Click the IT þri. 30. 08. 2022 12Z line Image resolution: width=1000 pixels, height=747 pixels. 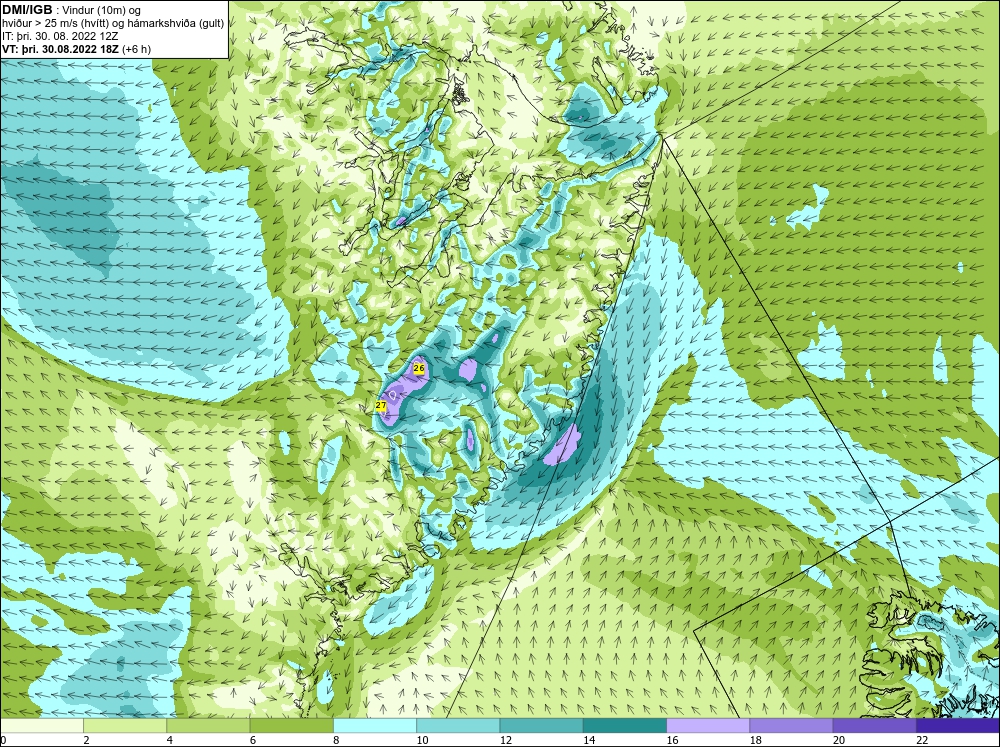click(60, 36)
